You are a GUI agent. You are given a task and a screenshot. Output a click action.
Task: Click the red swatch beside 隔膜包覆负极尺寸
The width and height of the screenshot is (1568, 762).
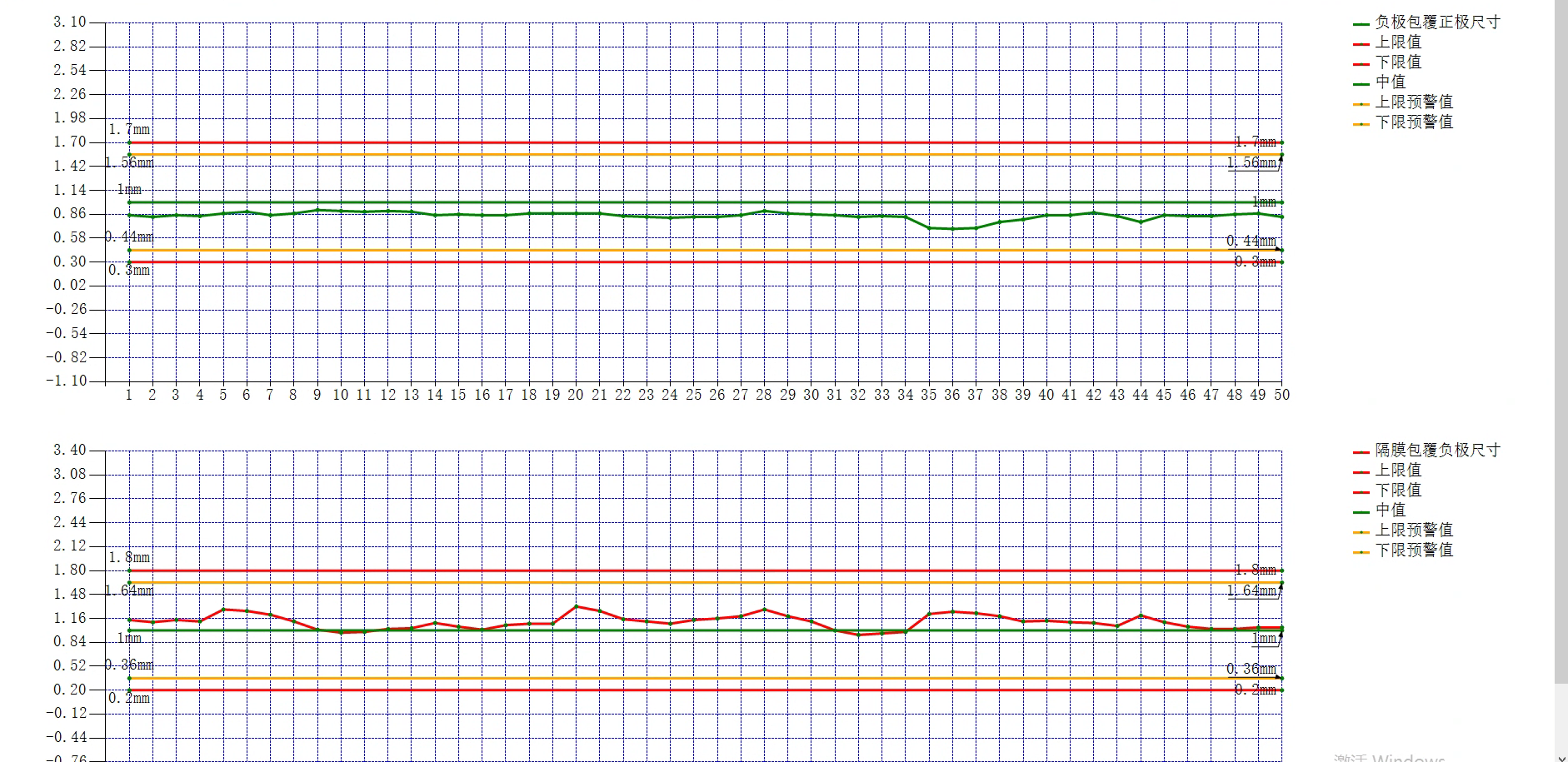point(1361,452)
